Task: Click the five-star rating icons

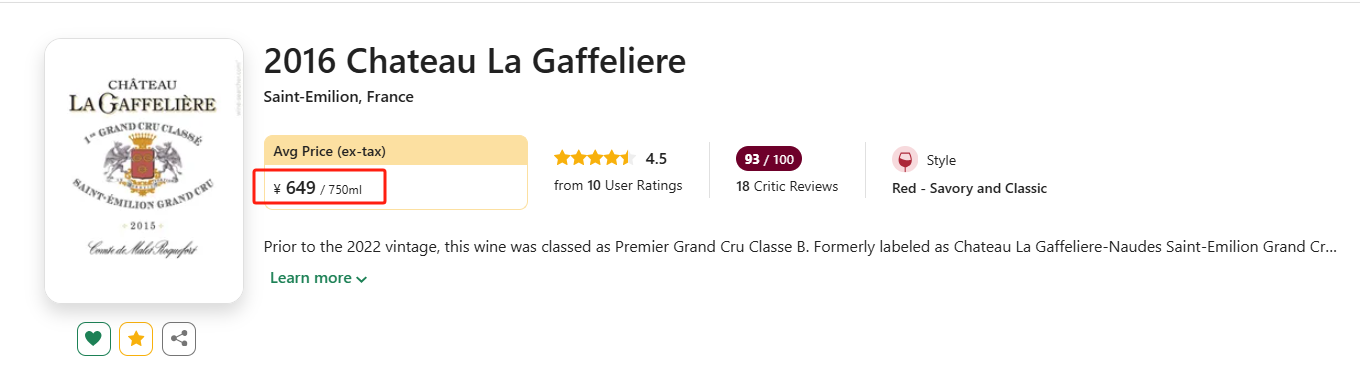Action: click(x=594, y=158)
